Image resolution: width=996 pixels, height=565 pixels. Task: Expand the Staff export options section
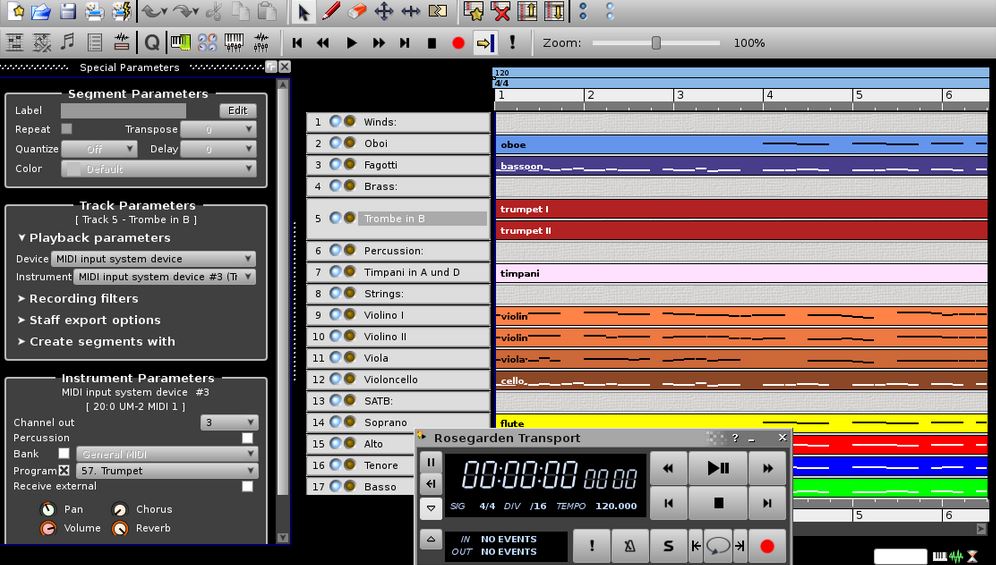click(88, 320)
